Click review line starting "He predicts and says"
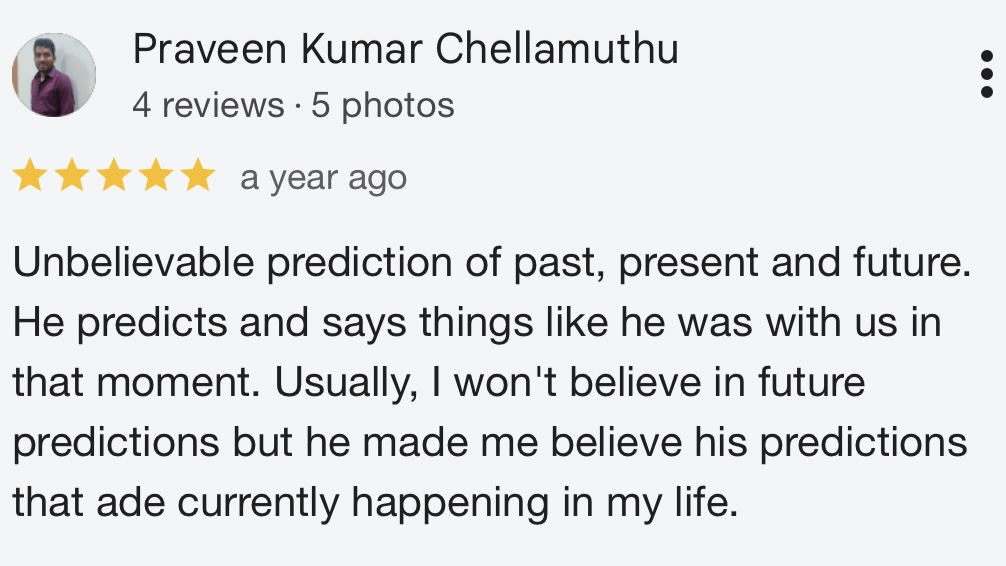1006x566 pixels. pyautogui.click(x=477, y=322)
